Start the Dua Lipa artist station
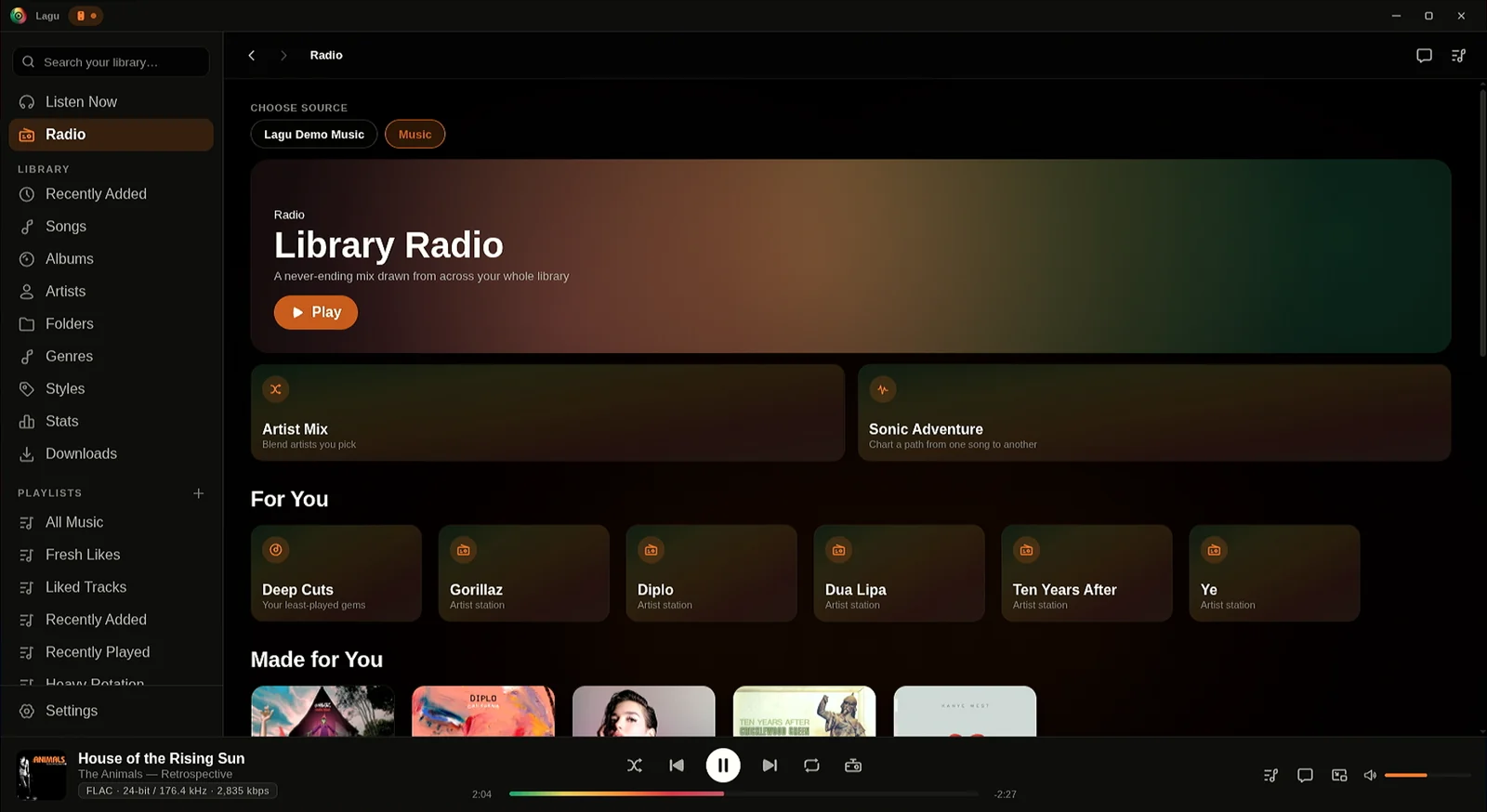This screenshot has width=1487, height=812. [x=899, y=573]
